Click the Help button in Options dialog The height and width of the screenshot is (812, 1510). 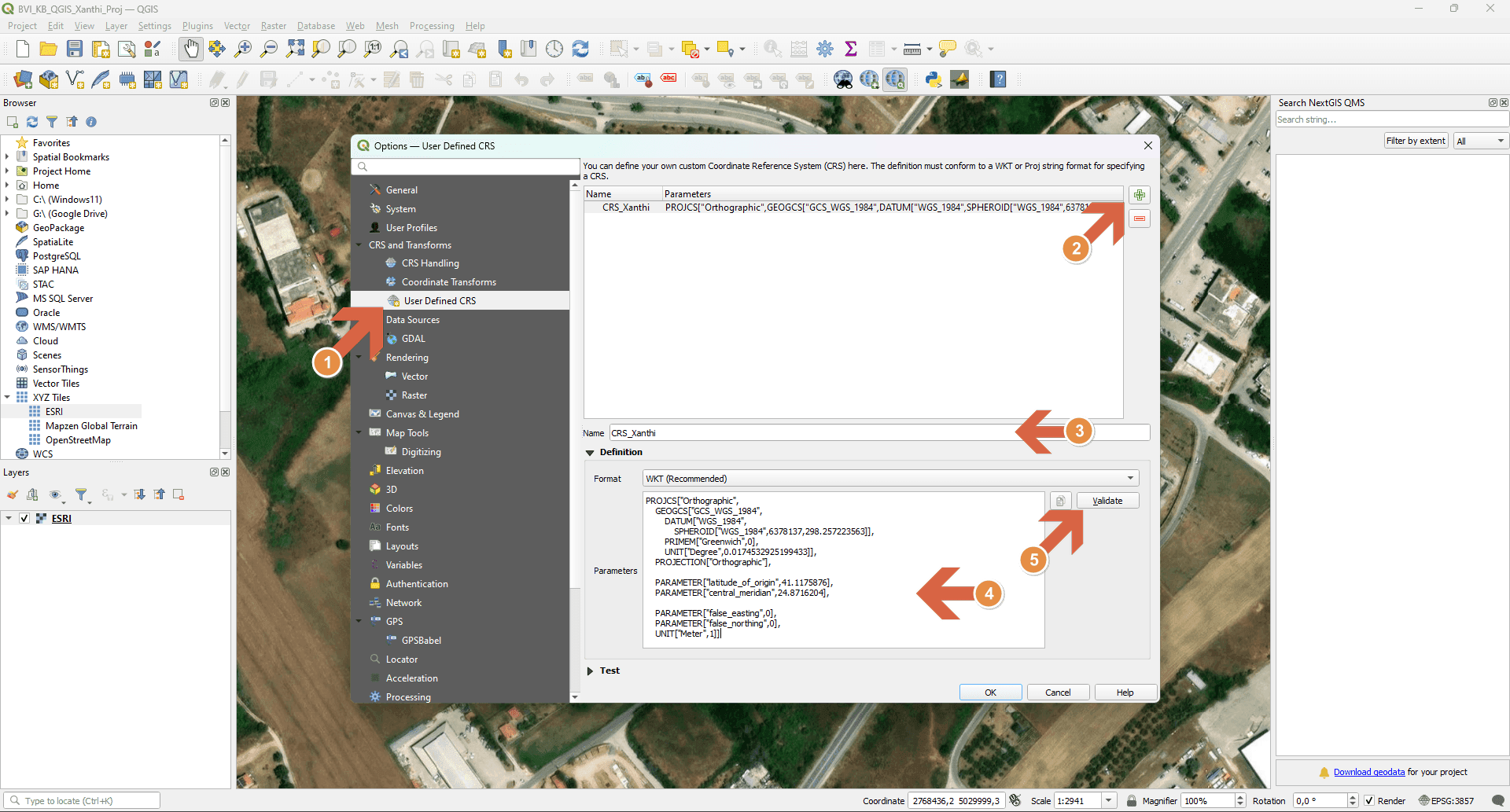tap(1125, 693)
